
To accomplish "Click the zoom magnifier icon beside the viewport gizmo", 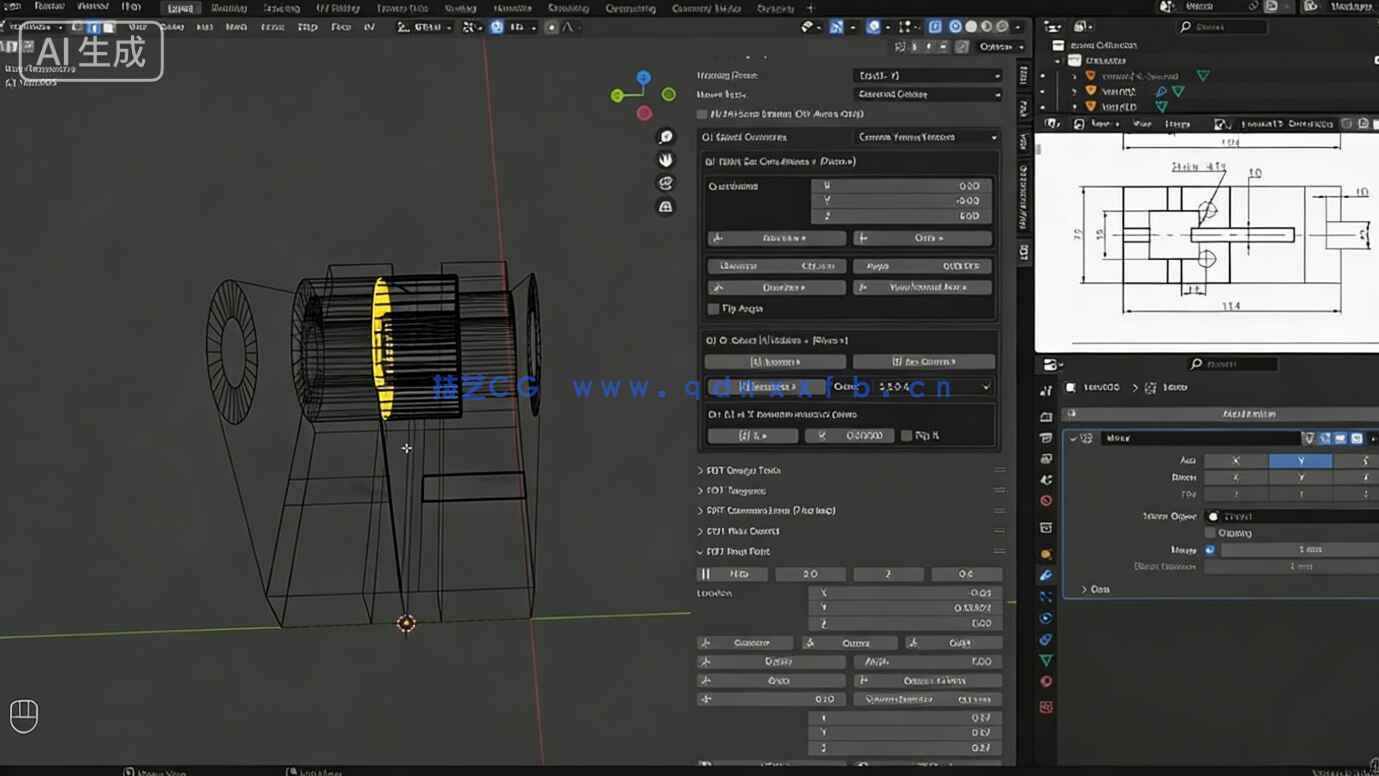I will 666,135.
